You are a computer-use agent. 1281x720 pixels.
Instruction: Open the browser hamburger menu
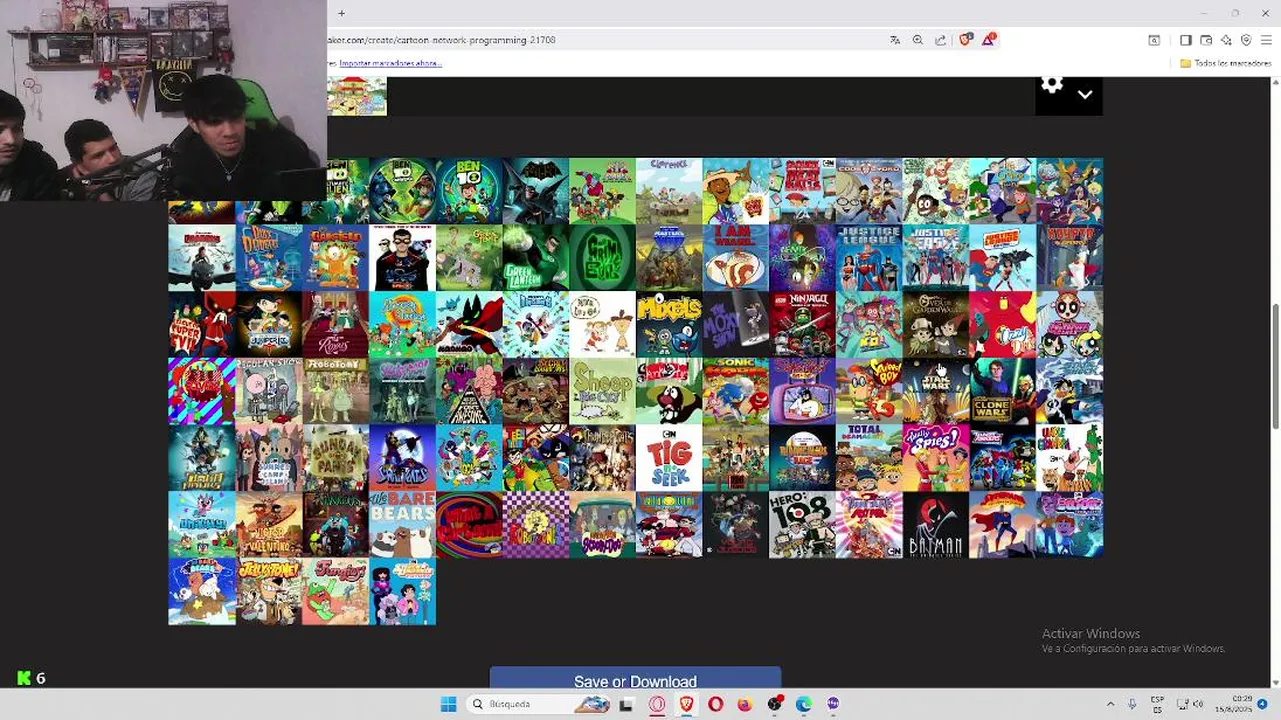pos(1266,40)
